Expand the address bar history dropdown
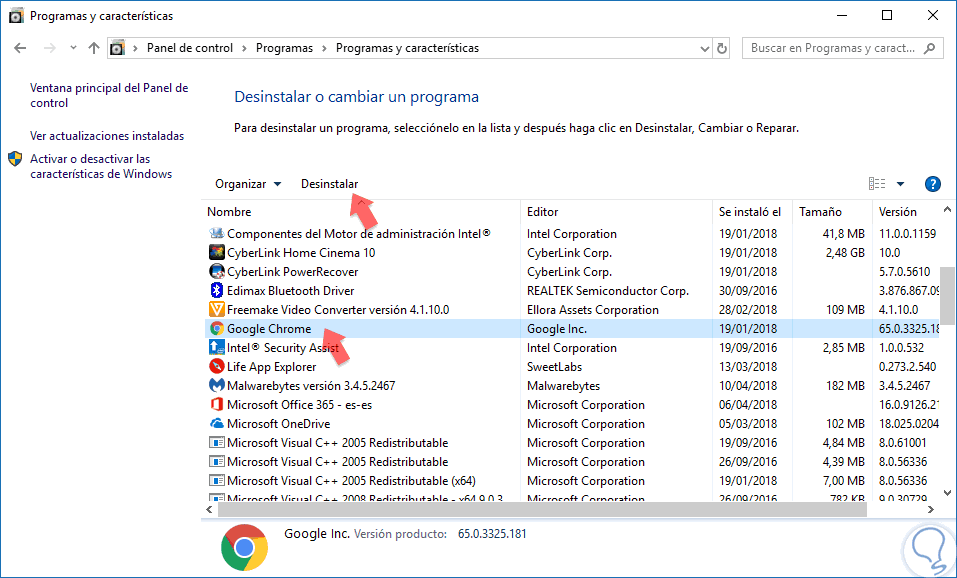 [x=705, y=48]
